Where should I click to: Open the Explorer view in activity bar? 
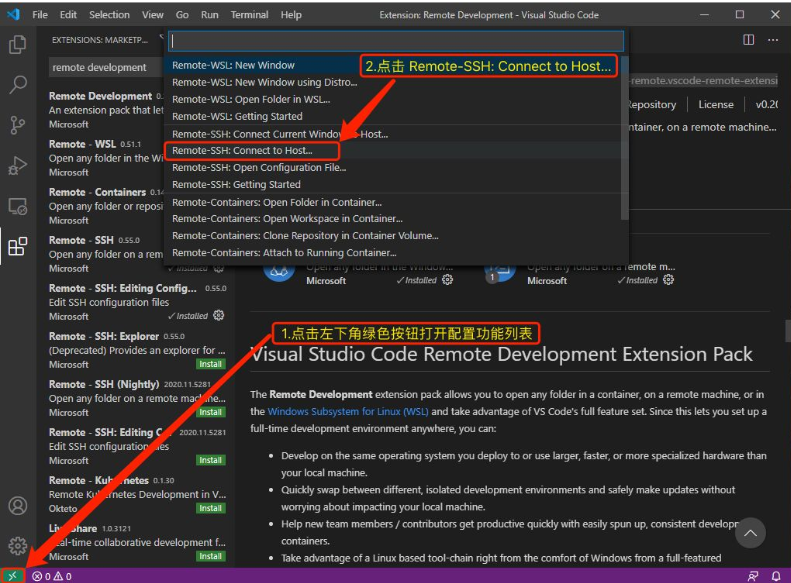pos(18,44)
